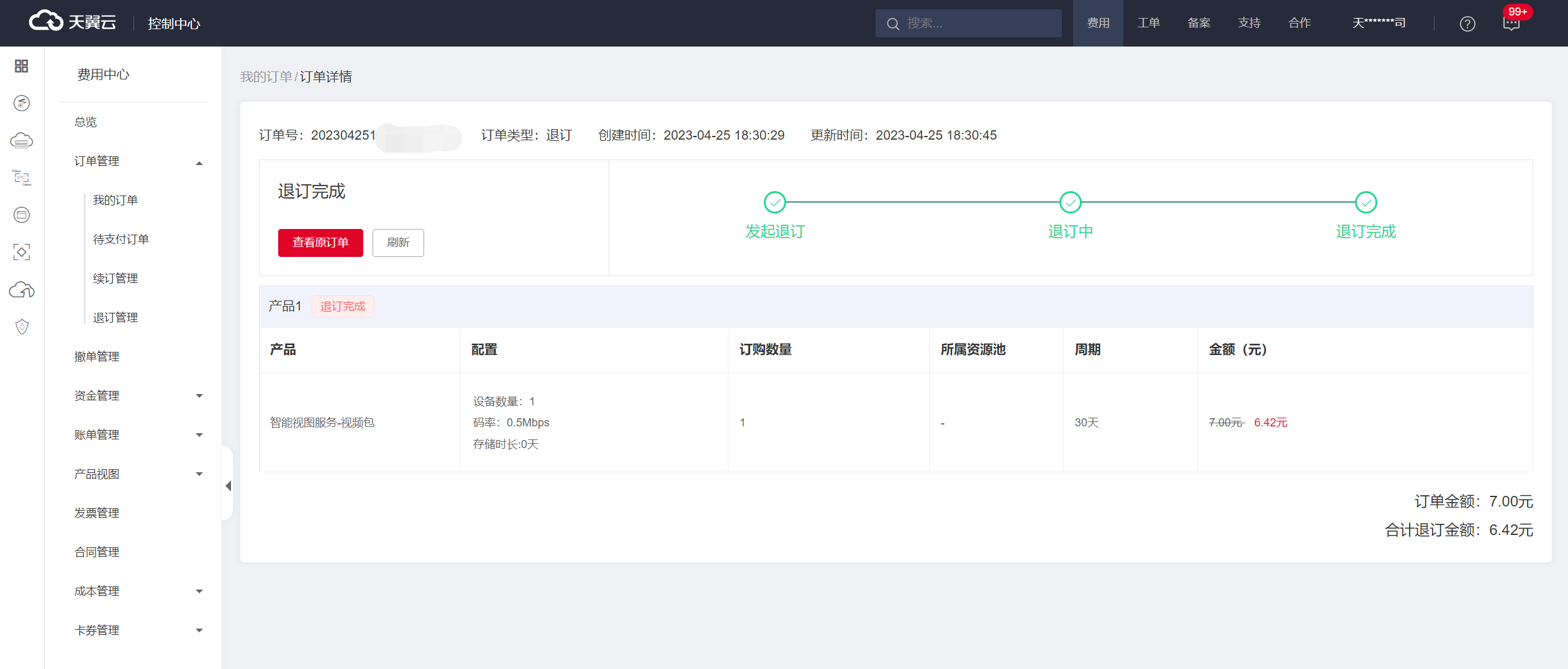The width and height of the screenshot is (1568, 669).
Task: Switch to 工单 in top navigation
Action: tap(1148, 23)
